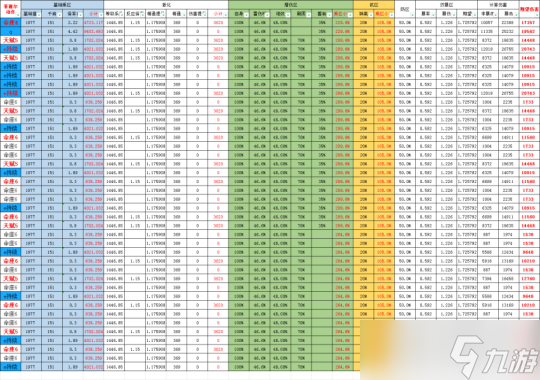
Task: Open filter arrow on top-left red action header
Action: point(18,15)
